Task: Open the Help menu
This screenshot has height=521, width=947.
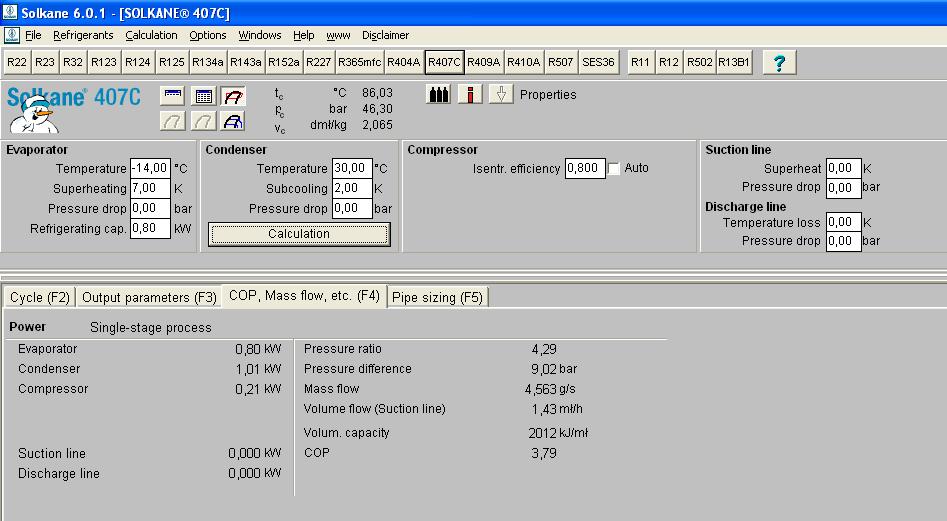Action: [304, 35]
